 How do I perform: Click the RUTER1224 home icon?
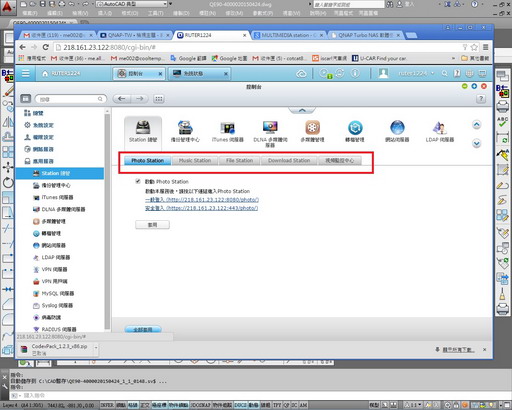(45, 73)
